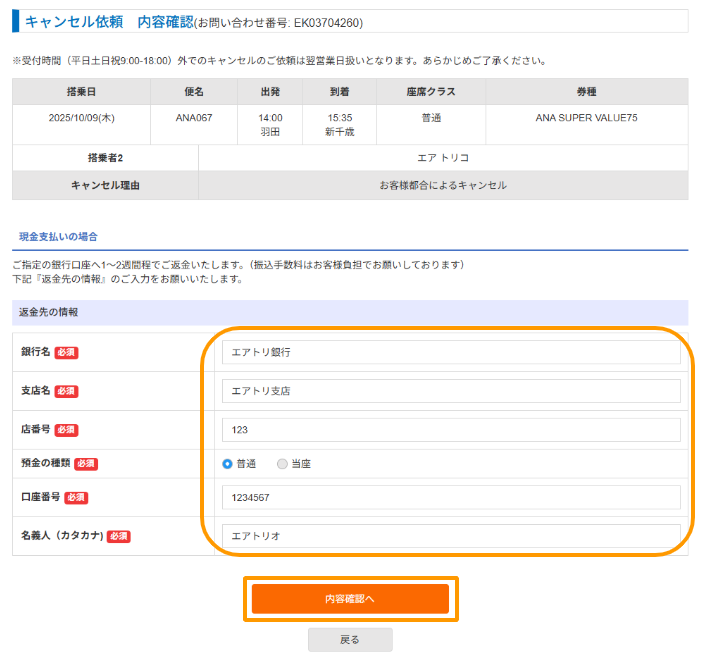Viewport: 708px width, 658px height.
Task: Click the 銀行名 input field
Action: [x=450, y=352]
